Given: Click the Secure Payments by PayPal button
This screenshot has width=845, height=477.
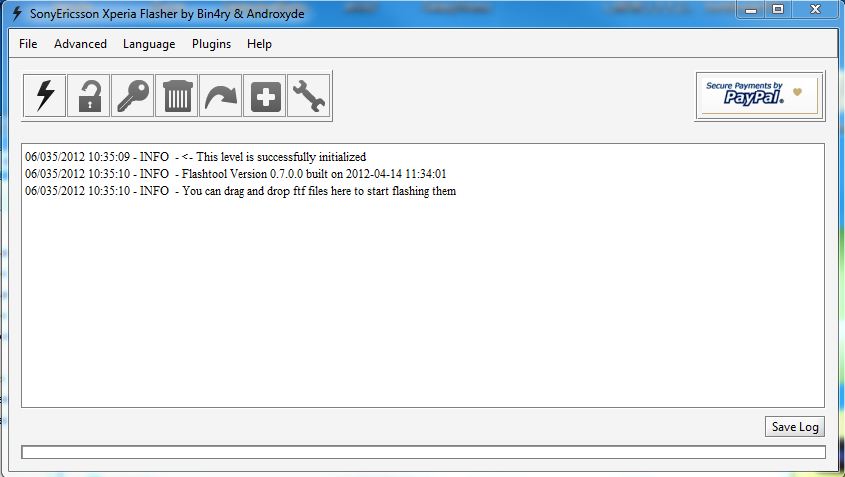Looking at the screenshot, I should click(759, 96).
